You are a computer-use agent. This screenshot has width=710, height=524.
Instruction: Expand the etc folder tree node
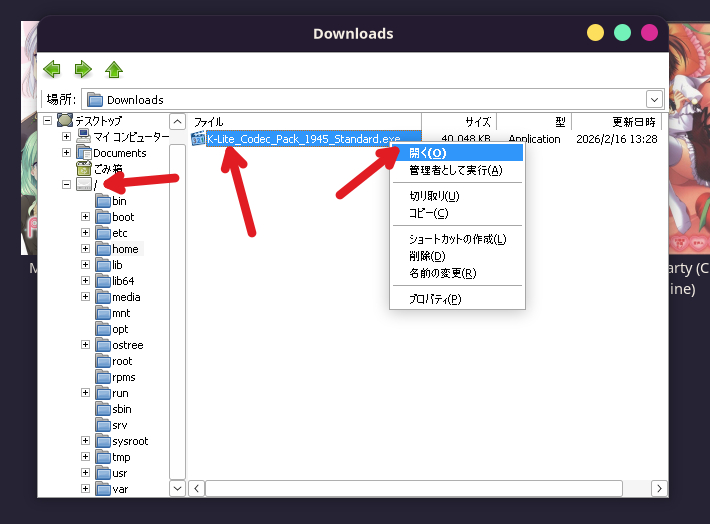(86, 233)
